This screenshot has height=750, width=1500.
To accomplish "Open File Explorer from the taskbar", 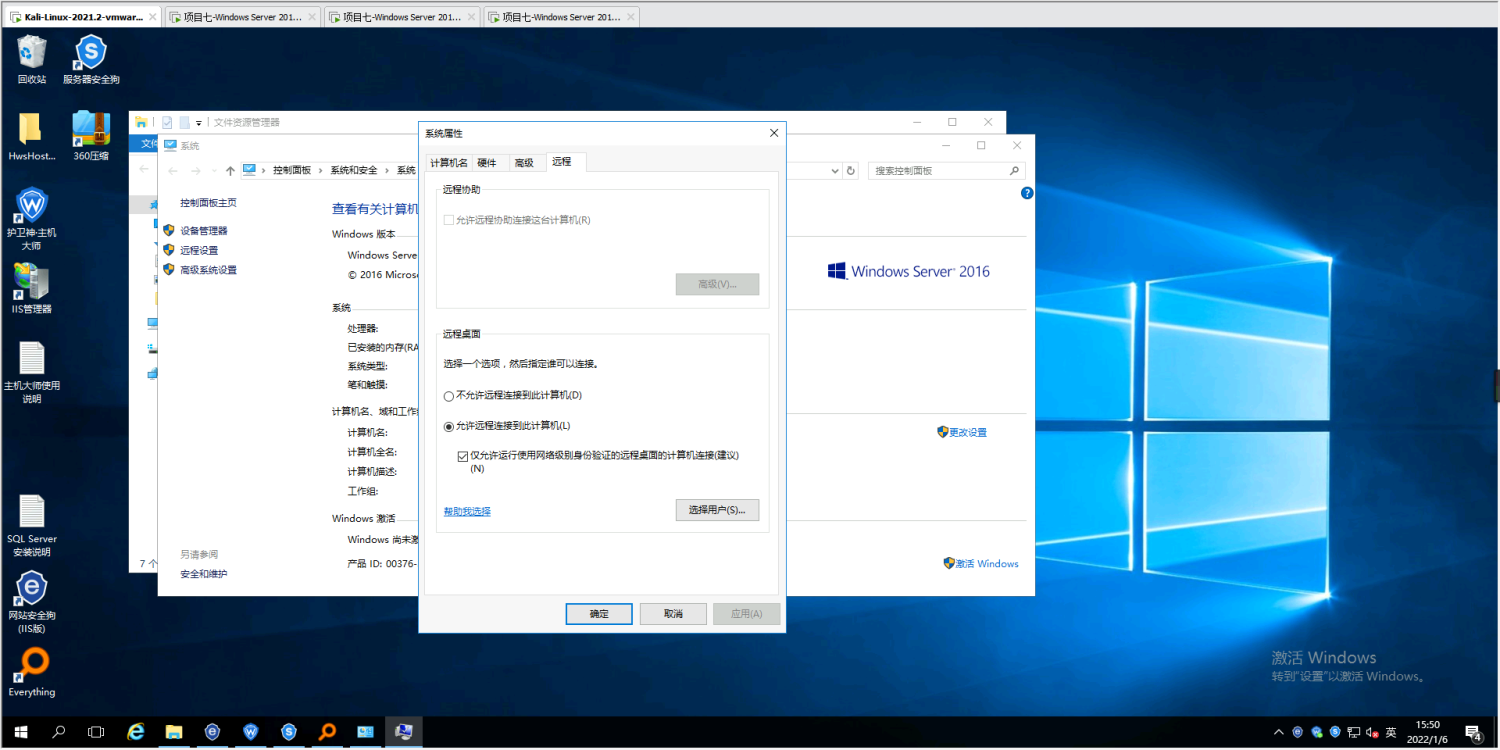I will [173, 732].
